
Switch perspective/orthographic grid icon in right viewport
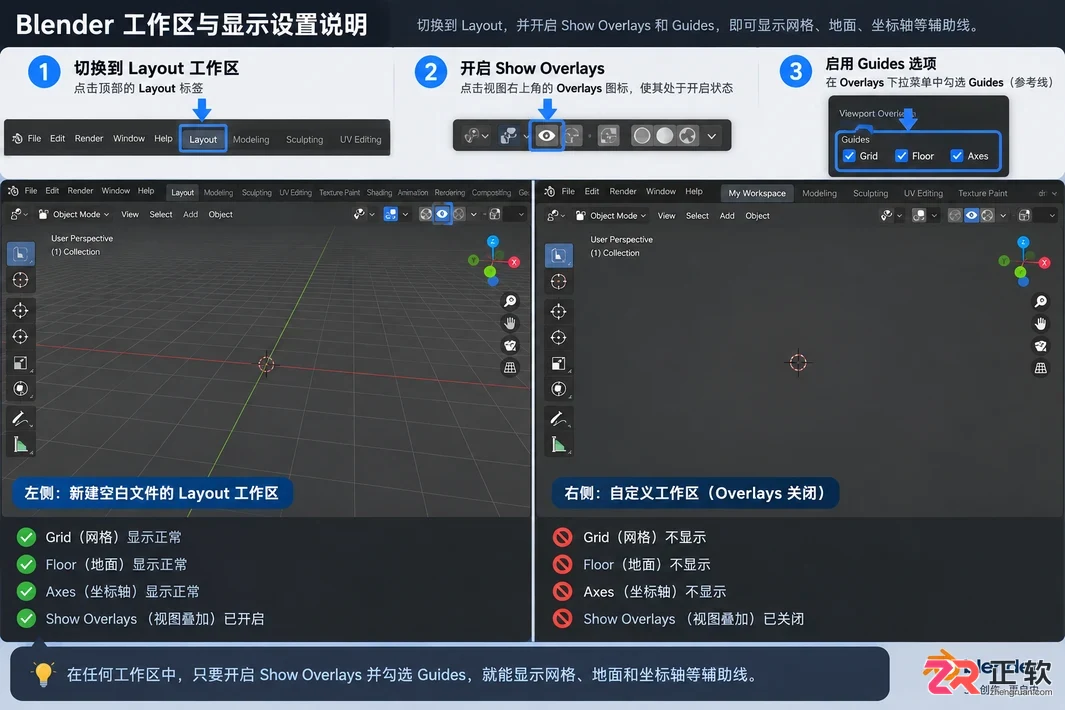click(x=1041, y=368)
